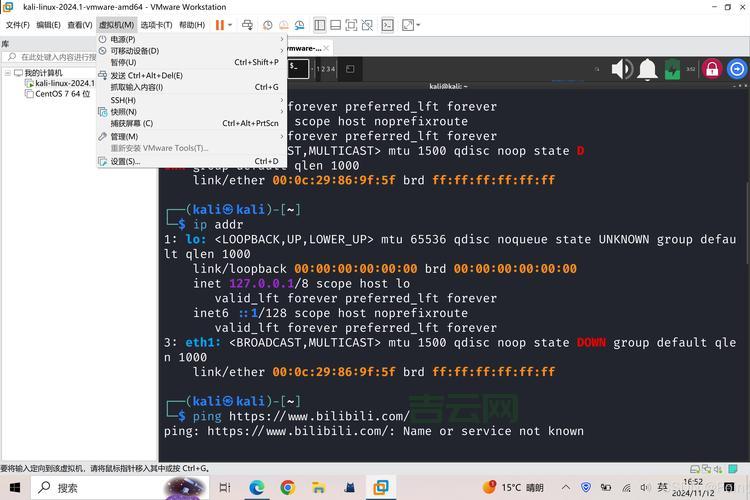Open the 选项卡(T) menu

156,24
